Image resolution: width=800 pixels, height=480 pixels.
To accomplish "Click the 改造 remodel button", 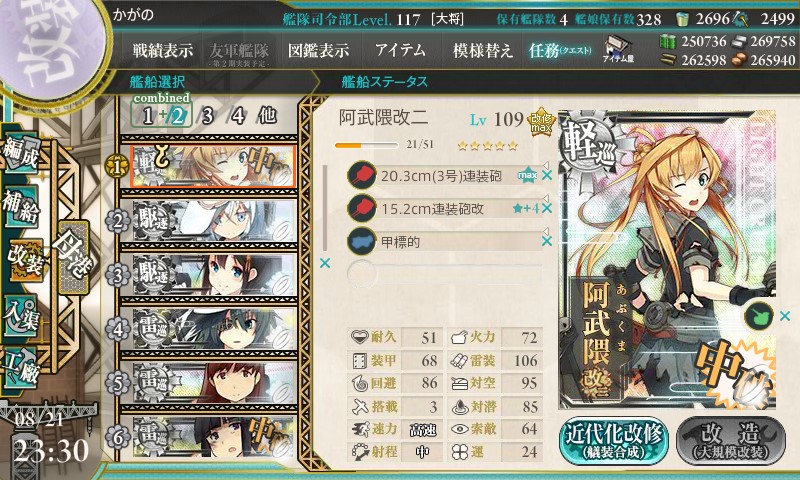I will [x=731, y=440].
